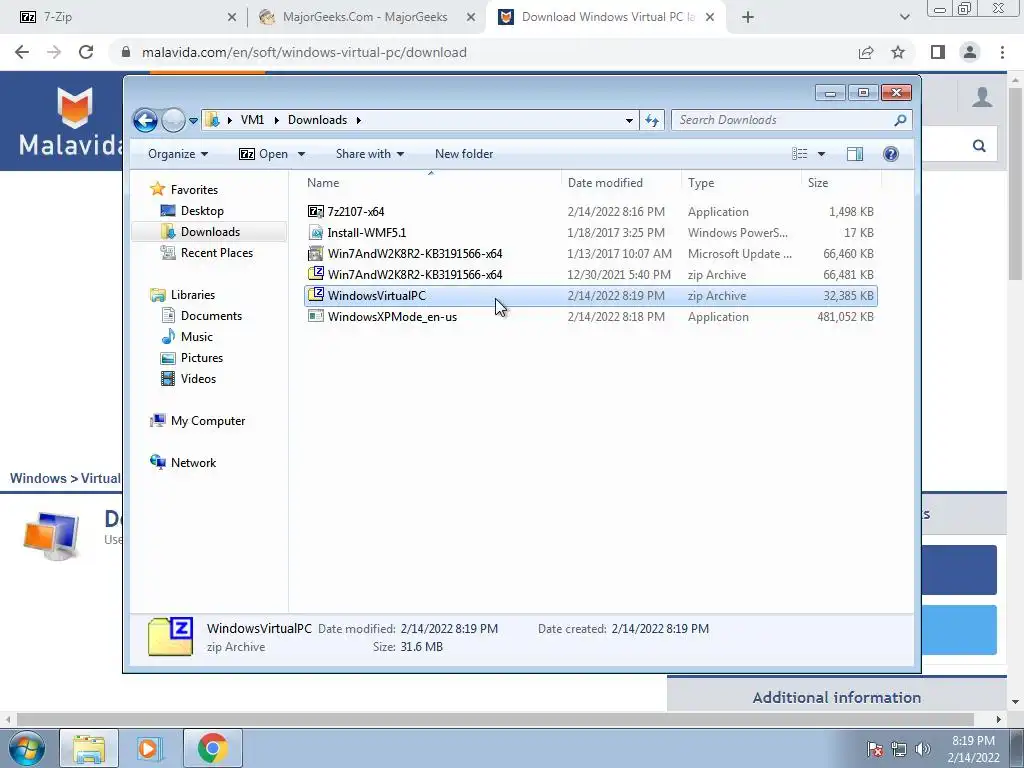Click Open with 7-Zip toolbar button
The image size is (1024, 768).
263,154
